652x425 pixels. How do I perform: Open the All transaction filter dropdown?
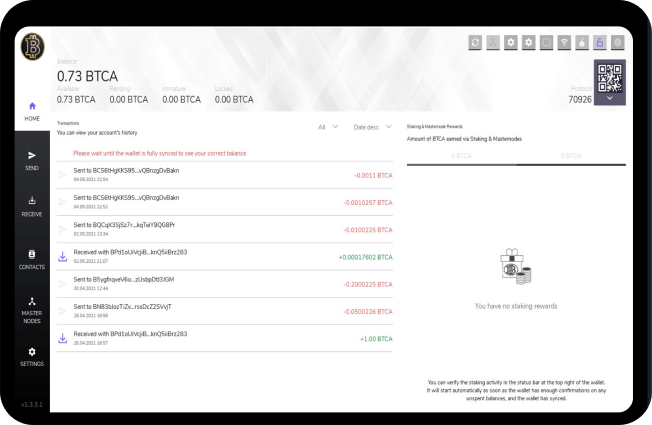[328, 126]
